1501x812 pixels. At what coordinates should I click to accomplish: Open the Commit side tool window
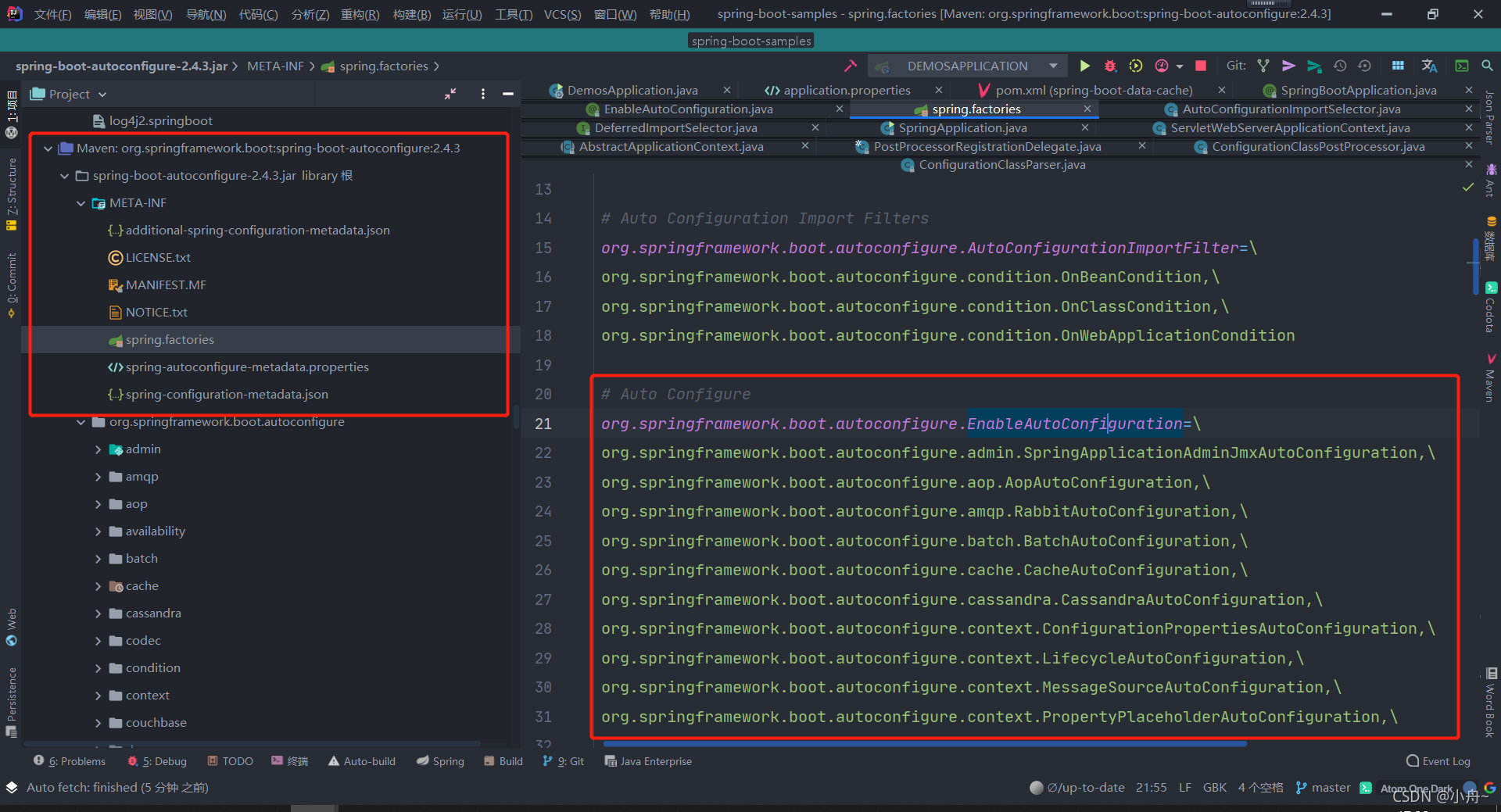(x=12, y=285)
